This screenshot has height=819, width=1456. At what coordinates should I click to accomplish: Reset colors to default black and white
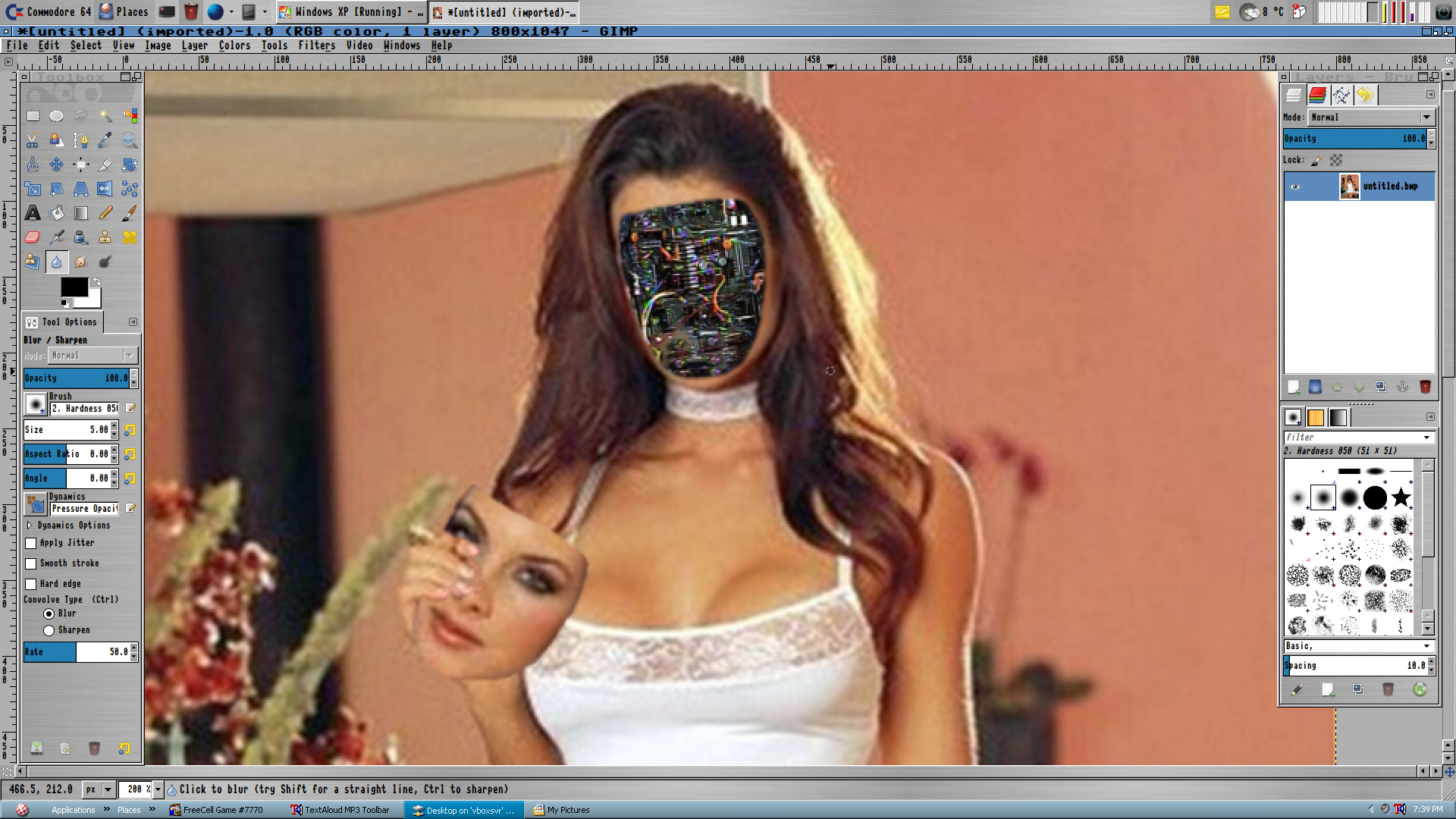point(65,303)
